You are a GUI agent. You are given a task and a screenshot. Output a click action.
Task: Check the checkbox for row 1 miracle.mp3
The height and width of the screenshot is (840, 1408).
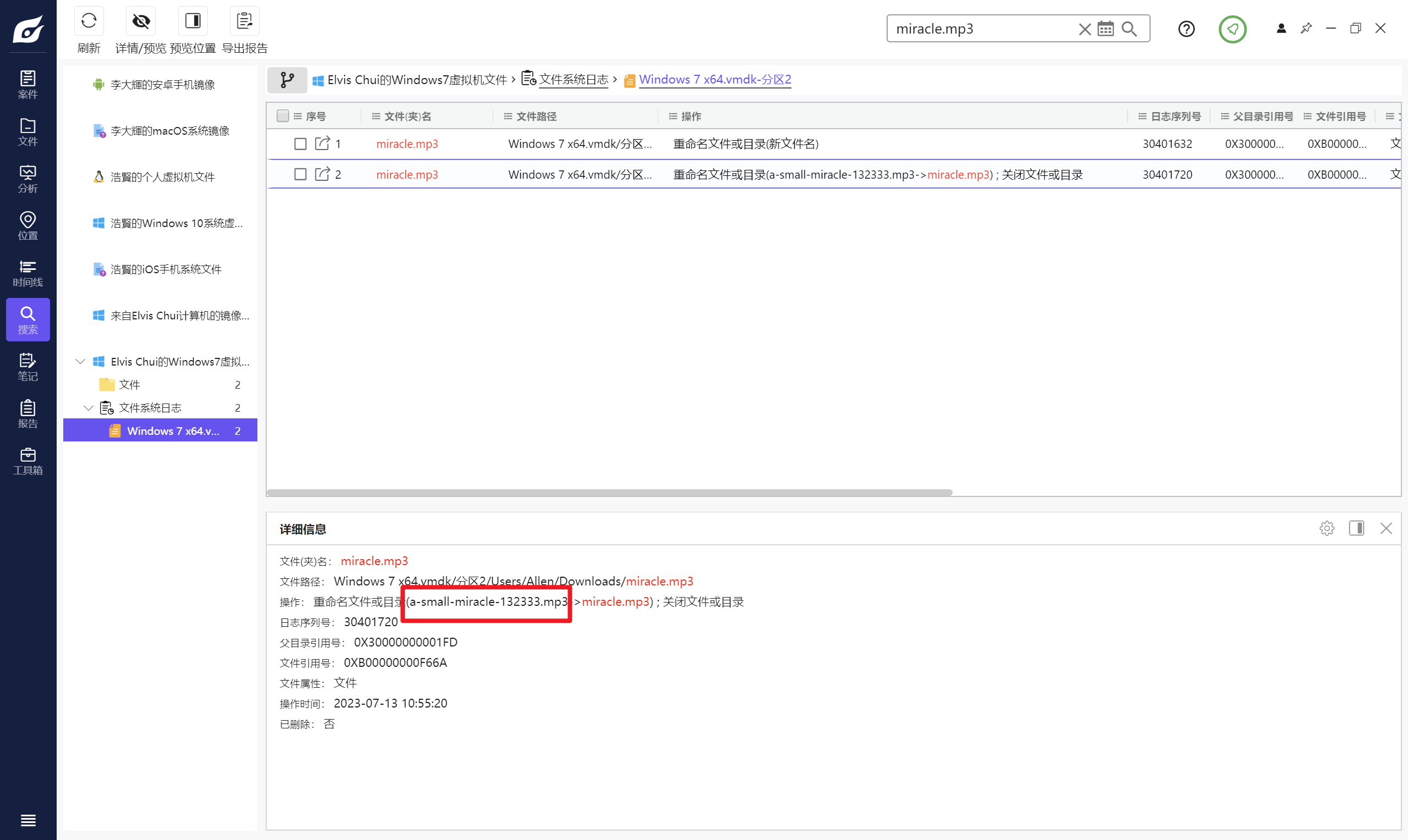300,144
